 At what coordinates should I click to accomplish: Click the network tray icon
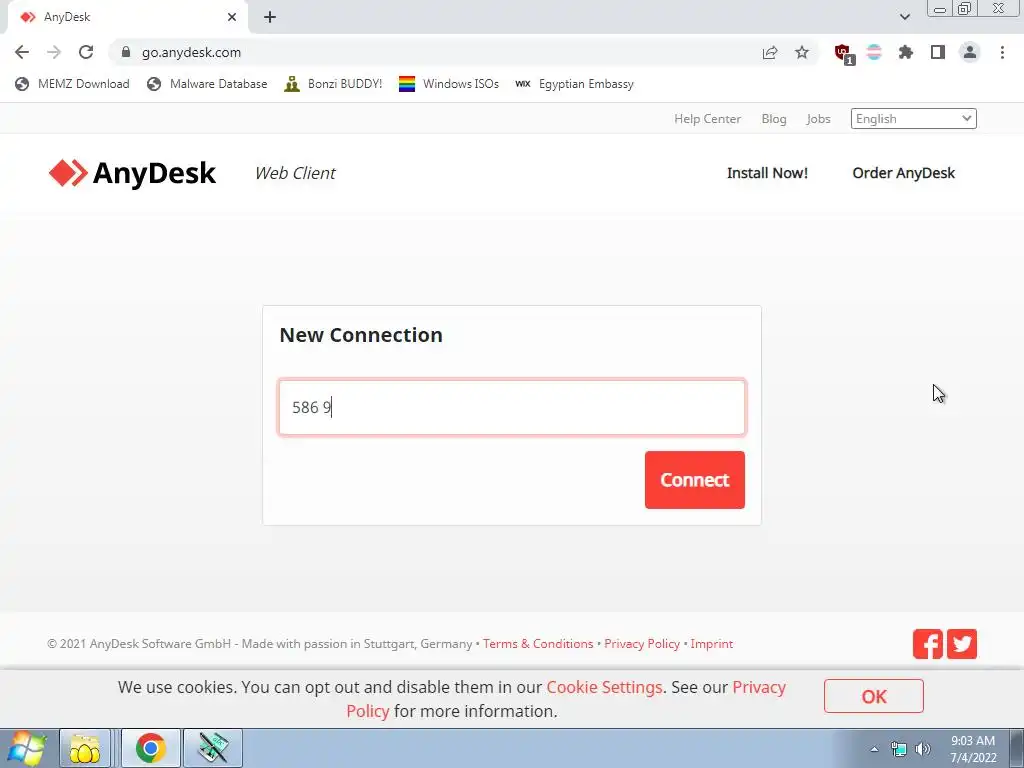coord(899,749)
